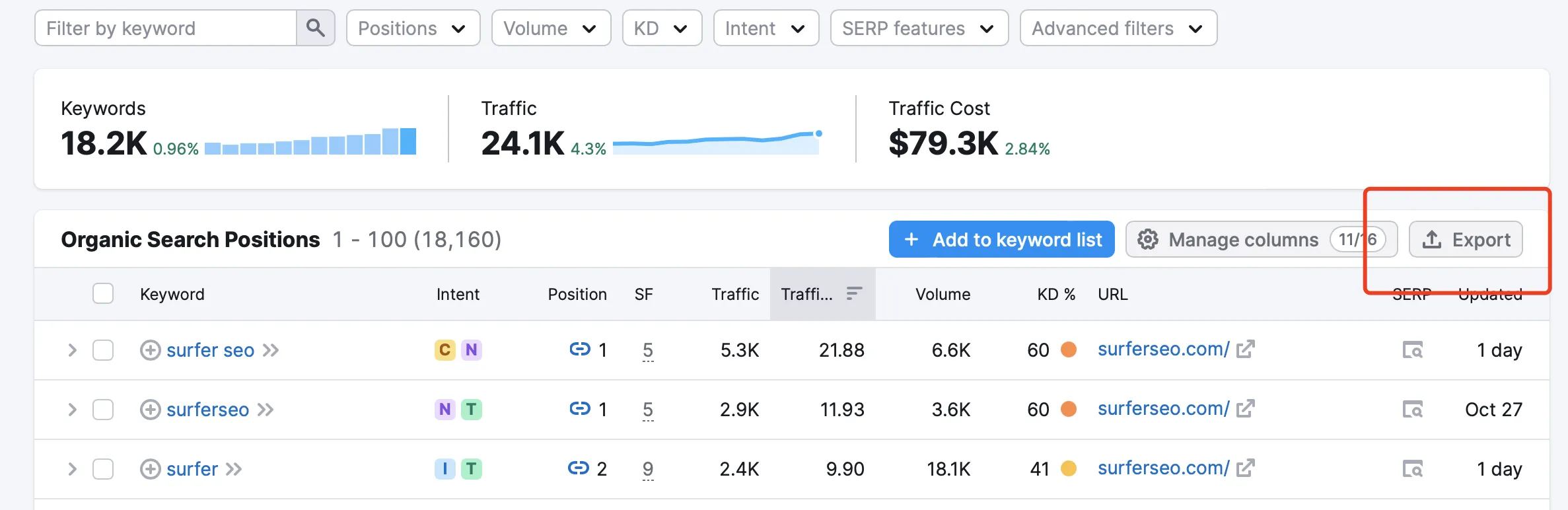Viewport: 1568px width, 510px height.
Task: View SERP snapshot icon for surfer seo
Action: (x=1413, y=350)
